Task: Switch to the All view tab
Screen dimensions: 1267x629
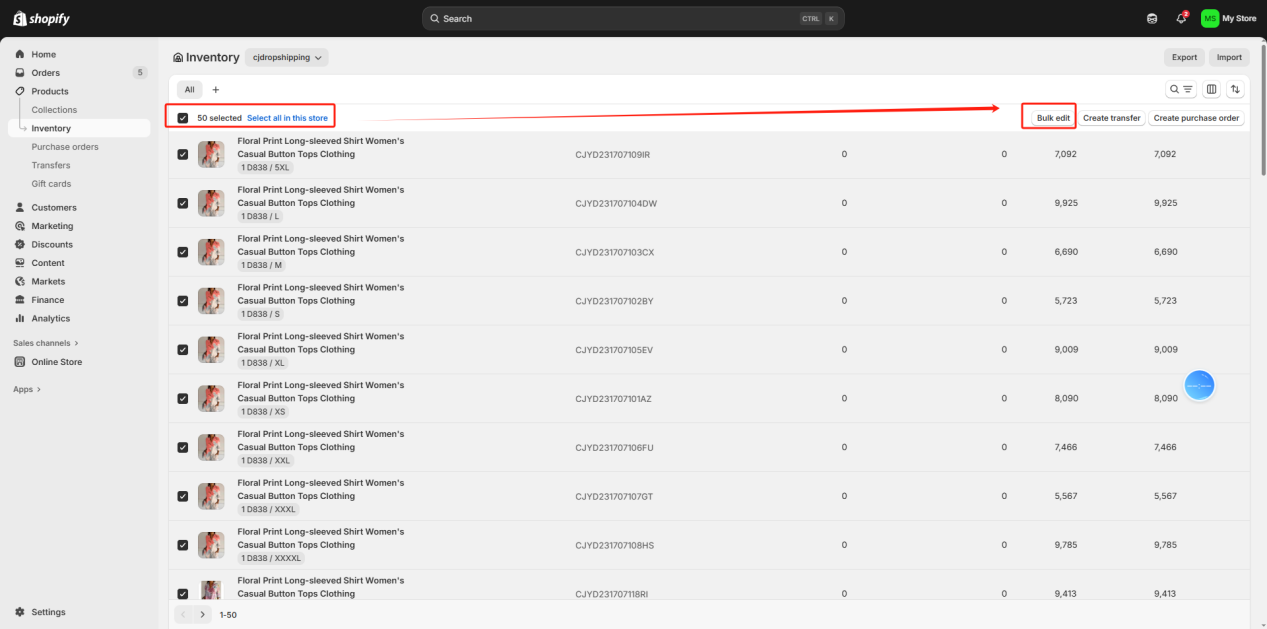Action: pyautogui.click(x=189, y=89)
